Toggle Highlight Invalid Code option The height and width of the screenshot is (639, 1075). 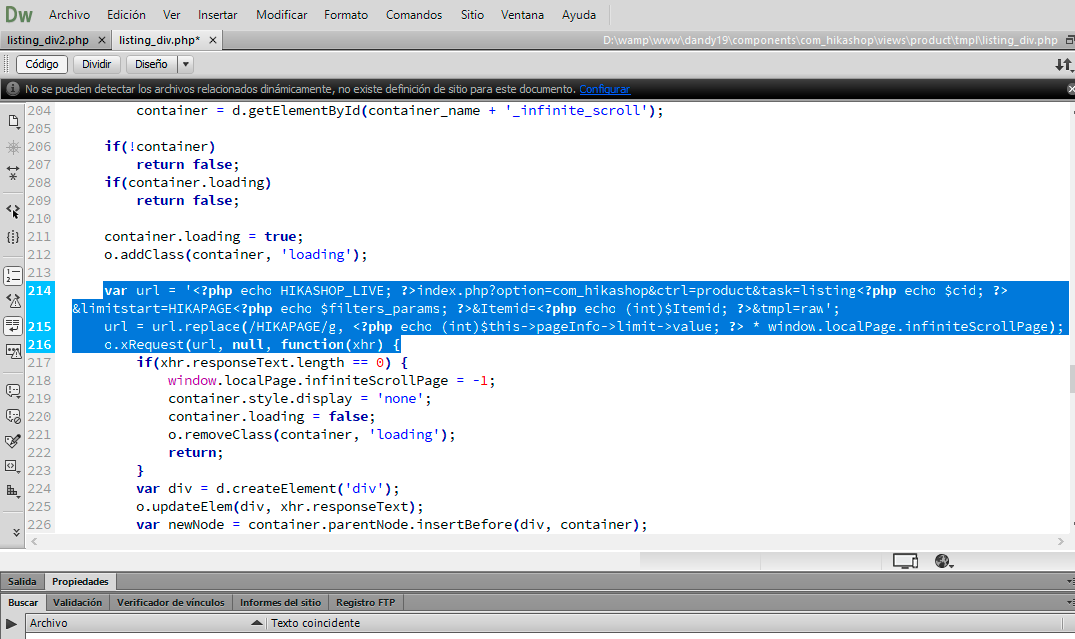(13, 300)
